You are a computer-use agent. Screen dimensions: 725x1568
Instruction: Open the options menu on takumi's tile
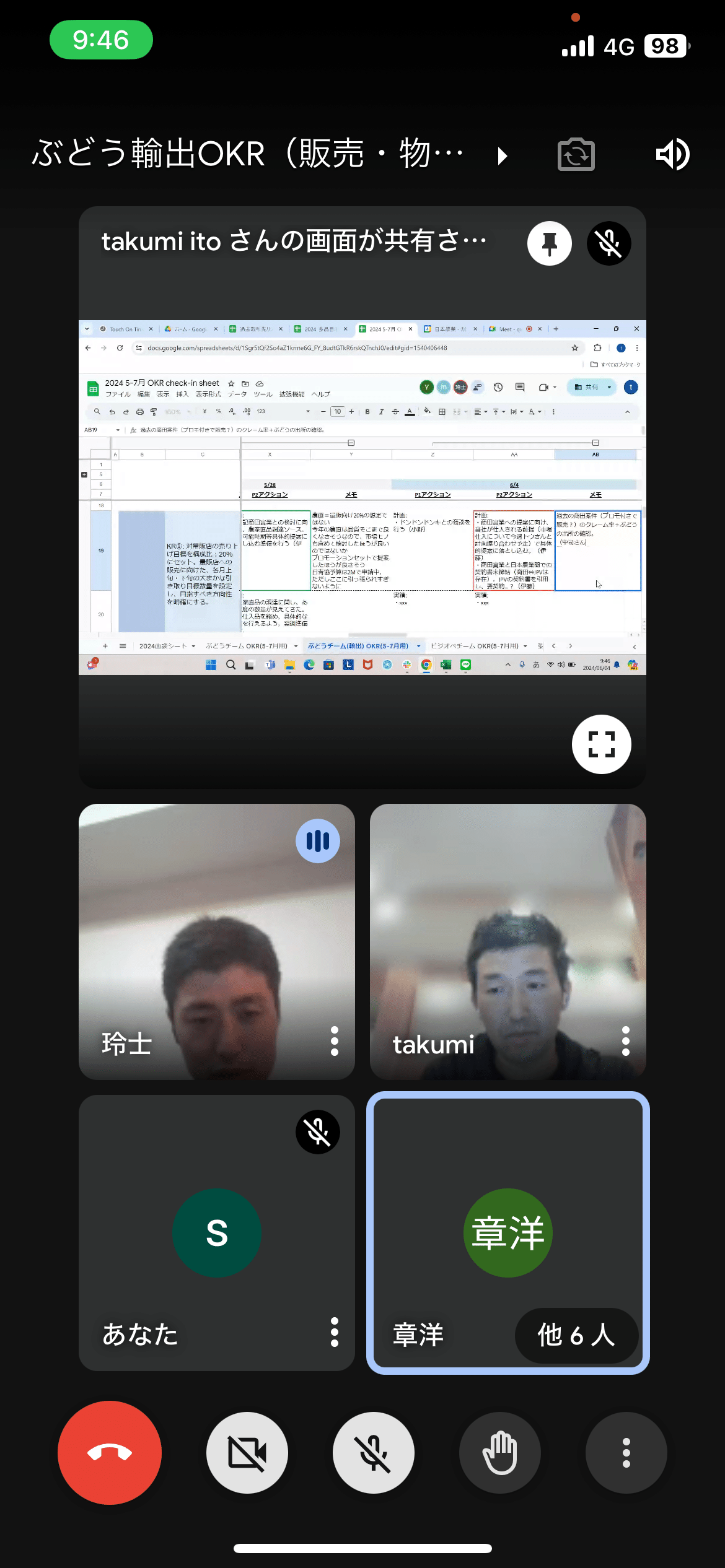626,1041
